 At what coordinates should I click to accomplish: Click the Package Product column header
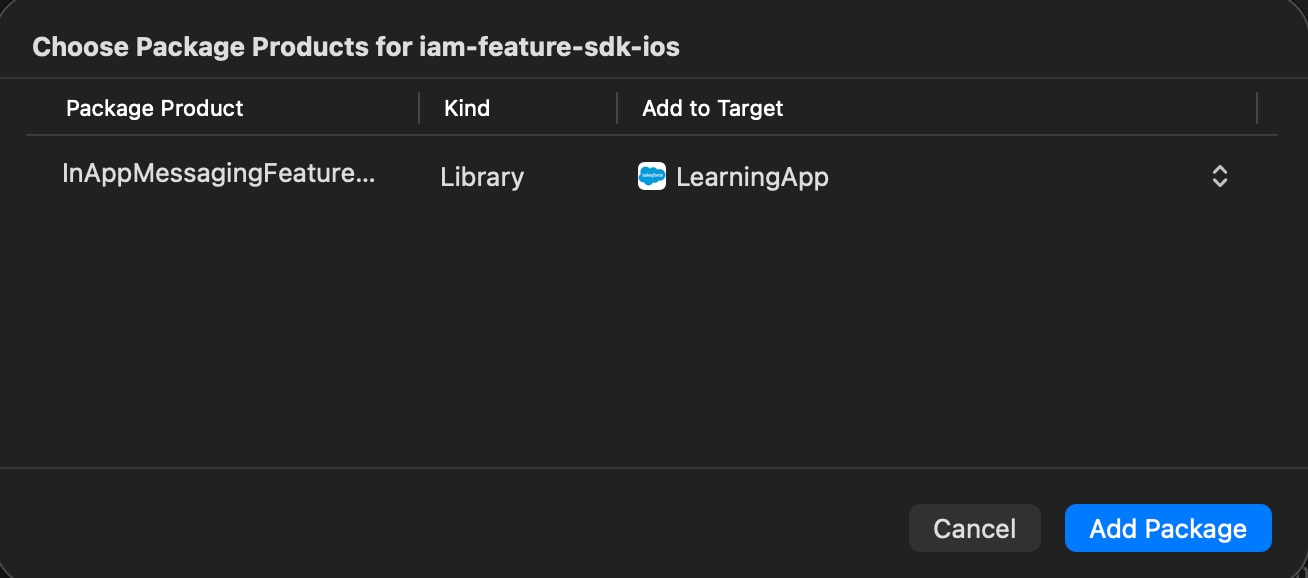155,108
